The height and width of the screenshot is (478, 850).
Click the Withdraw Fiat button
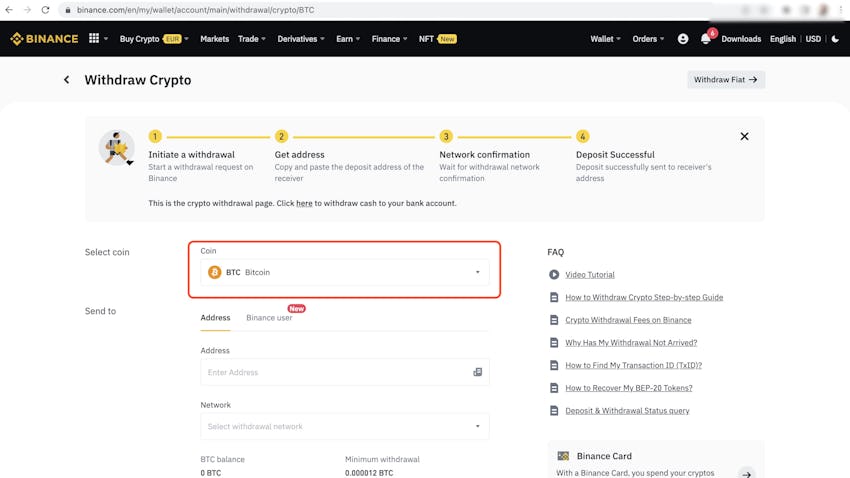[726, 80]
